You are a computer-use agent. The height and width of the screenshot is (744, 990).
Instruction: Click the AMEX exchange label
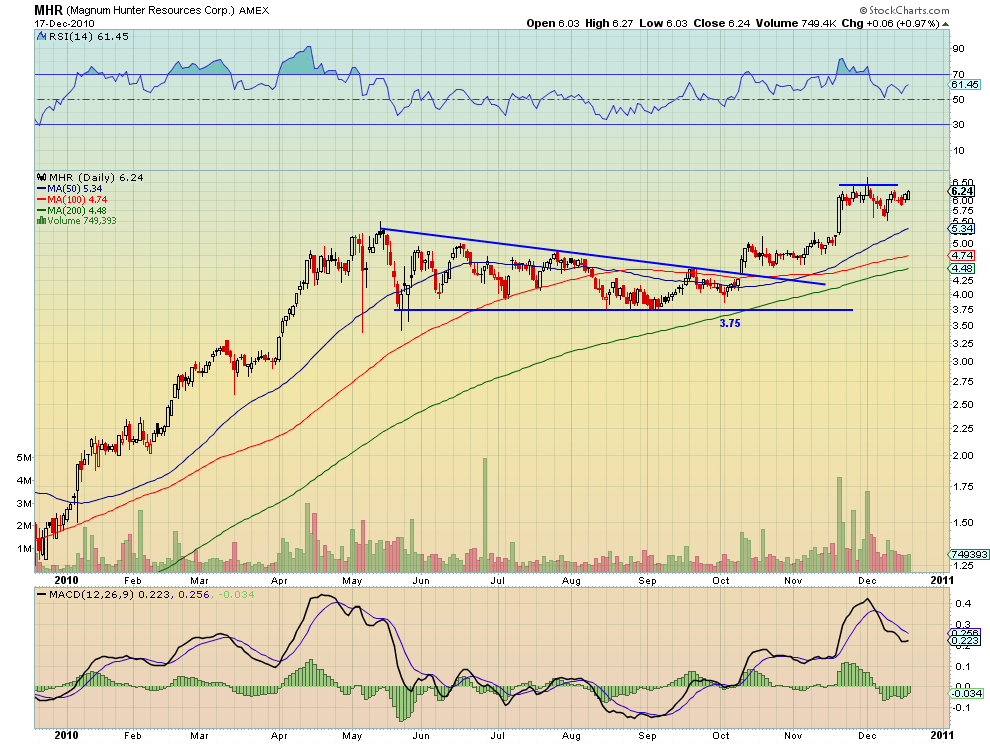[x=254, y=11]
